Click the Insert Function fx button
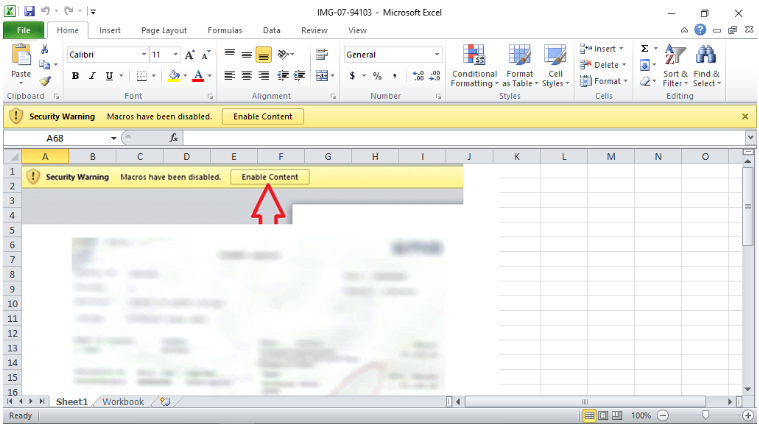 (x=174, y=138)
